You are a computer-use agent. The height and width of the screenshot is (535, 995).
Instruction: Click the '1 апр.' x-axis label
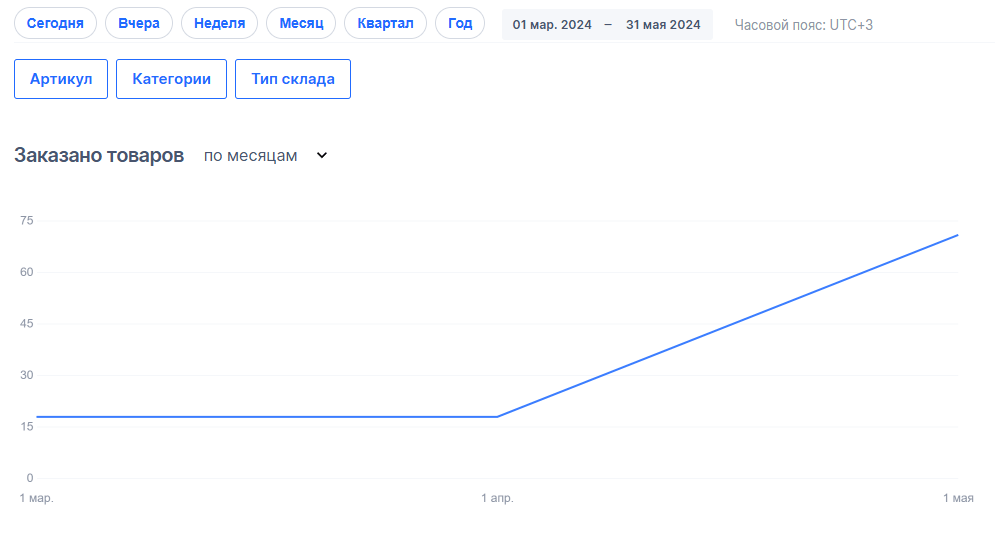pyautogui.click(x=497, y=498)
